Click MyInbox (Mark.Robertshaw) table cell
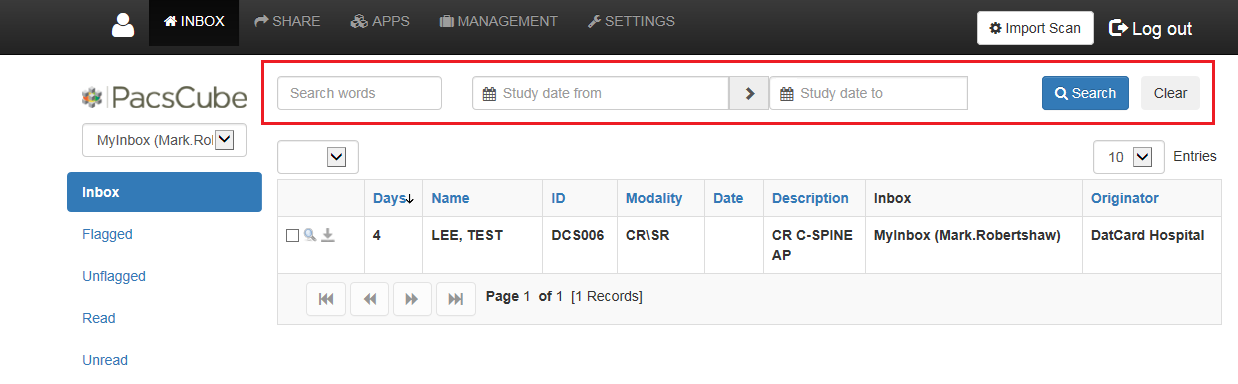Image resolution: width=1238 pixels, height=384 pixels. tap(967, 235)
